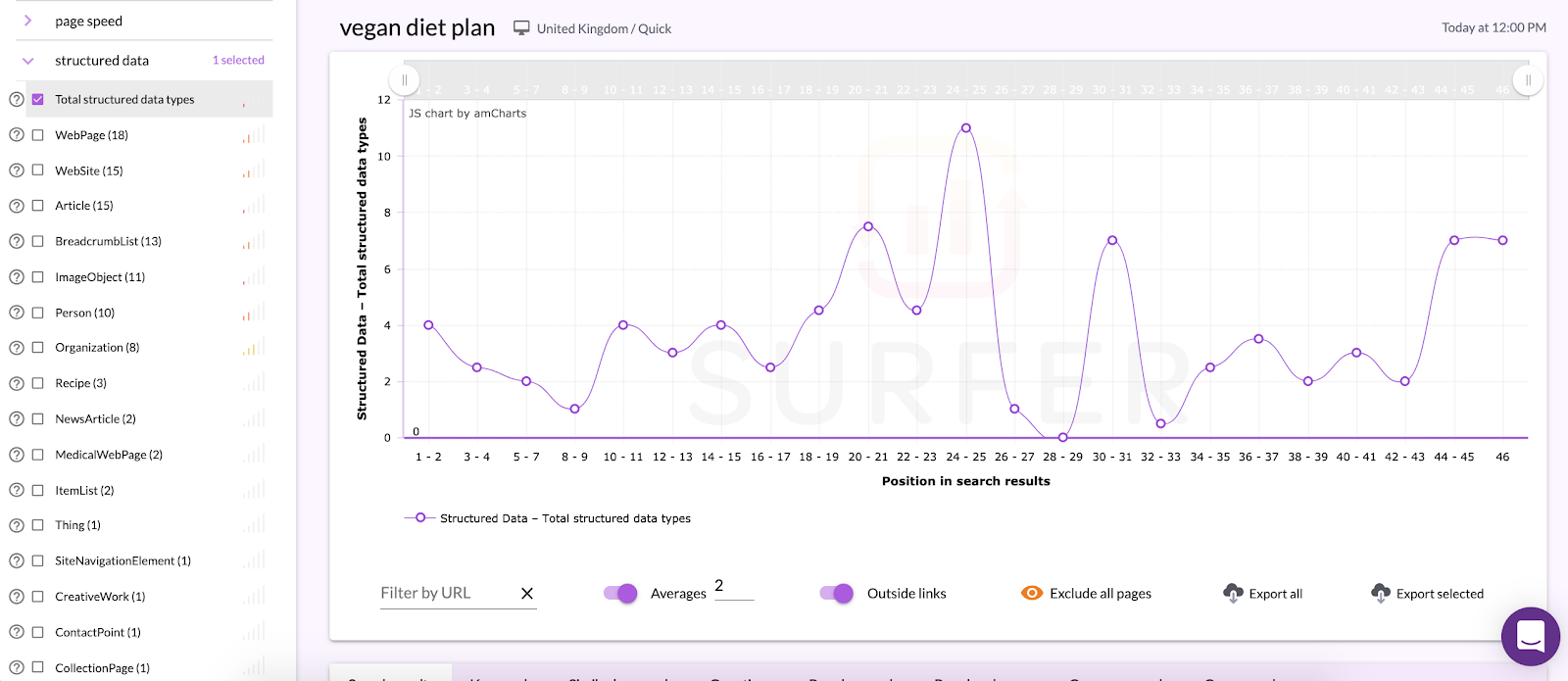Click the 1 selected link
The width and height of the screenshot is (1568, 681).
(x=238, y=60)
